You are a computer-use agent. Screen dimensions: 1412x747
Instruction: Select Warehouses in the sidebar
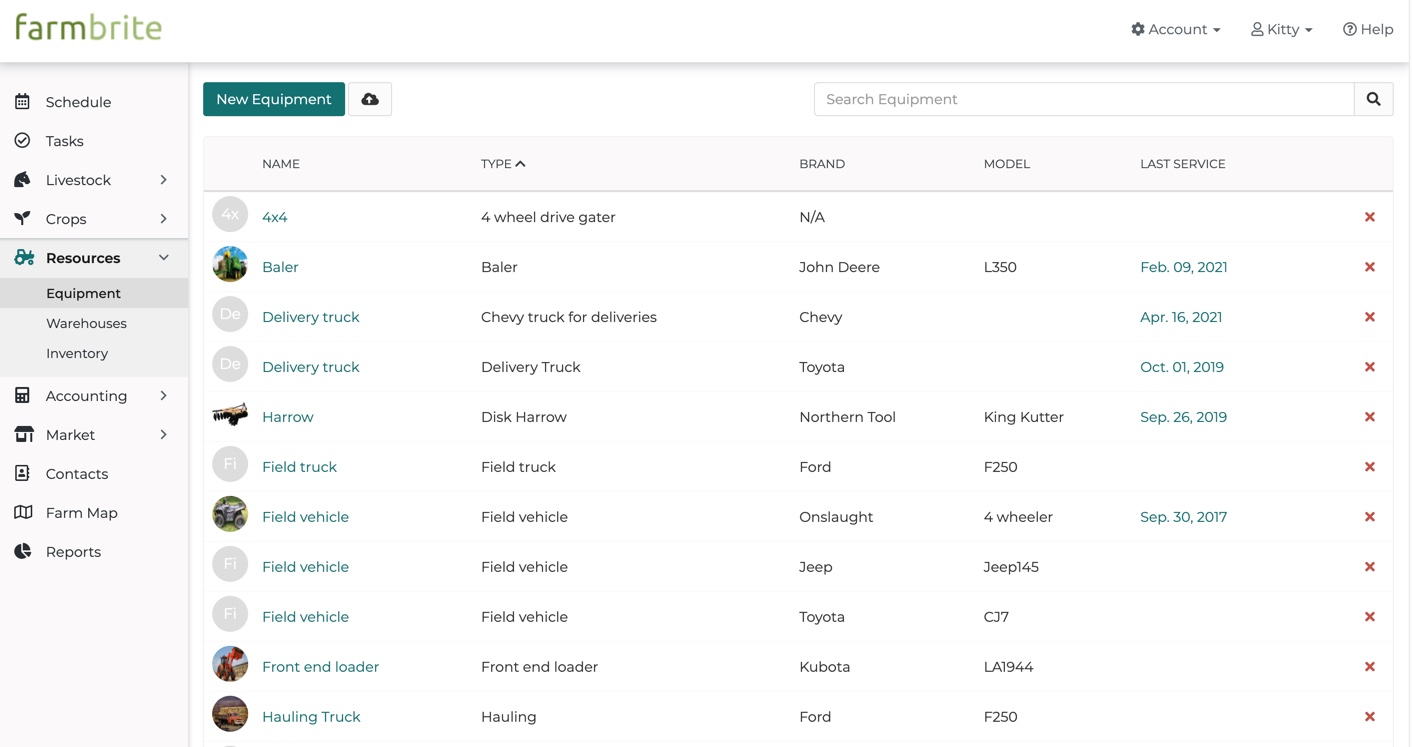86,323
